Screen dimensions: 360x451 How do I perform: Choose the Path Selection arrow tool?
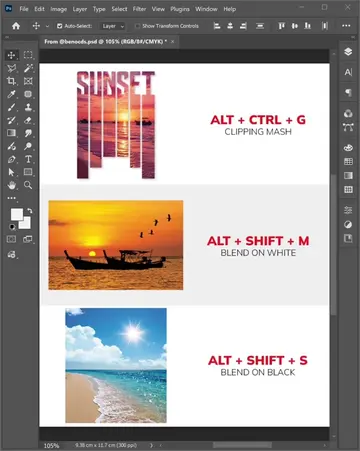(11, 172)
